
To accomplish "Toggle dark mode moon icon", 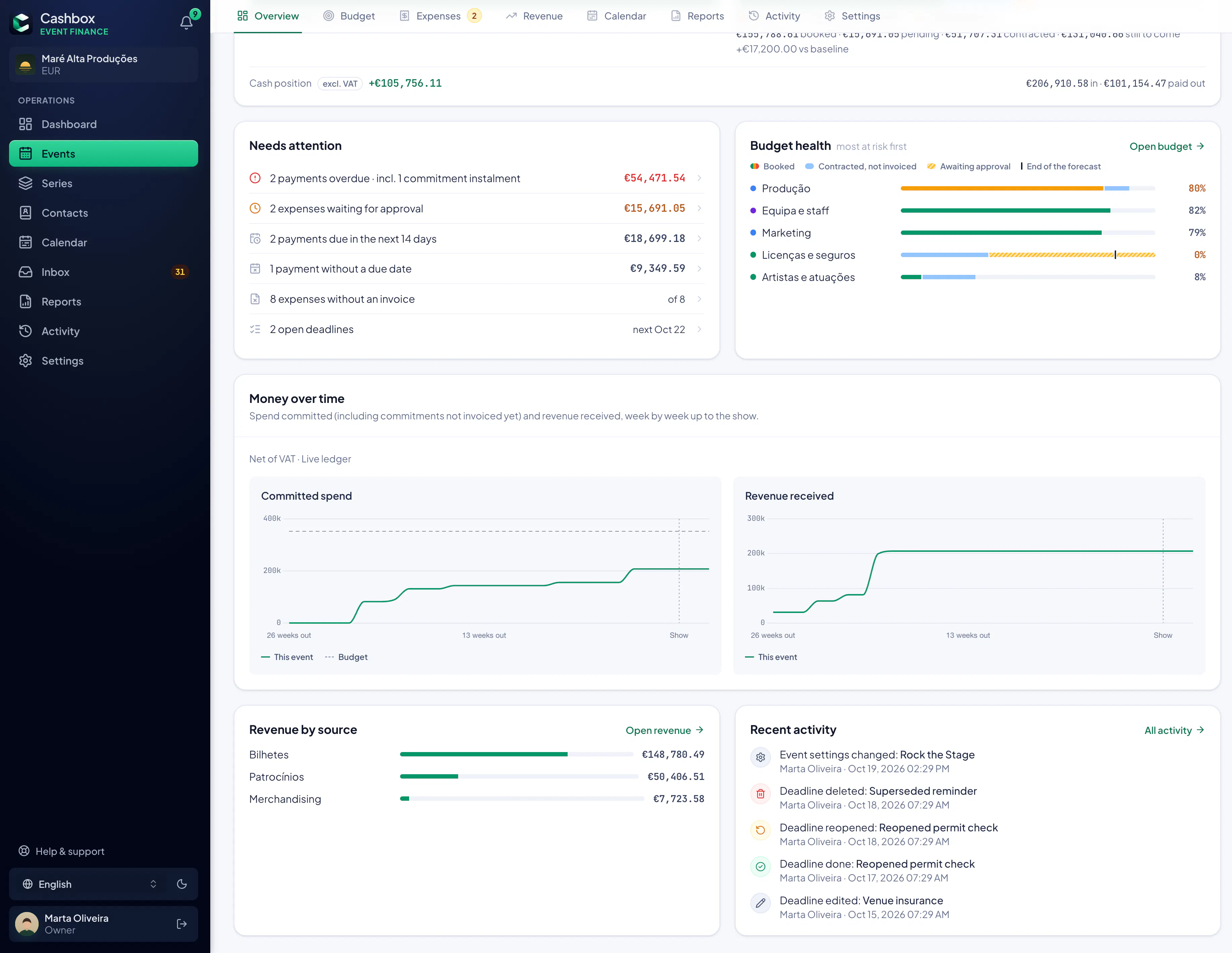I will click(x=182, y=883).
